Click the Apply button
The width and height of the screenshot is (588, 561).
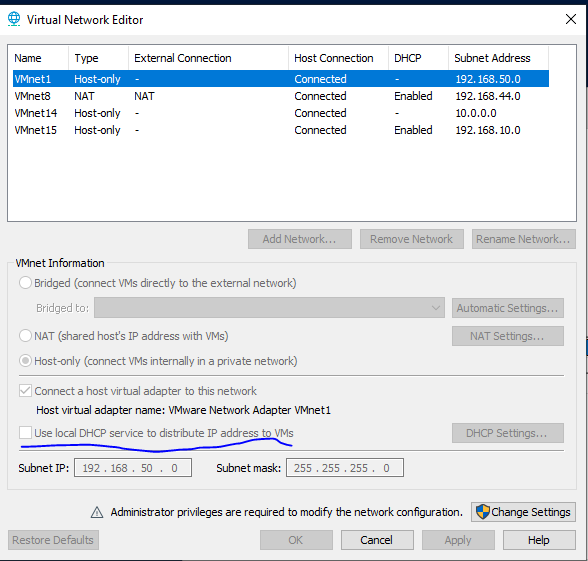click(458, 540)
